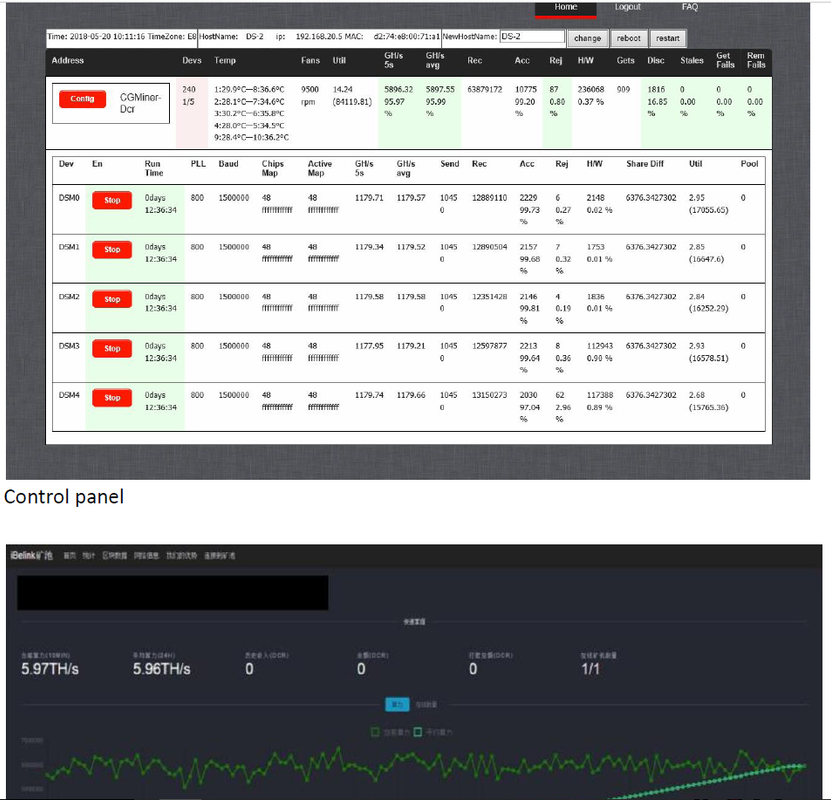Click the Baud column header
This screenshot has height=800, width=831.
click(228, 164)
